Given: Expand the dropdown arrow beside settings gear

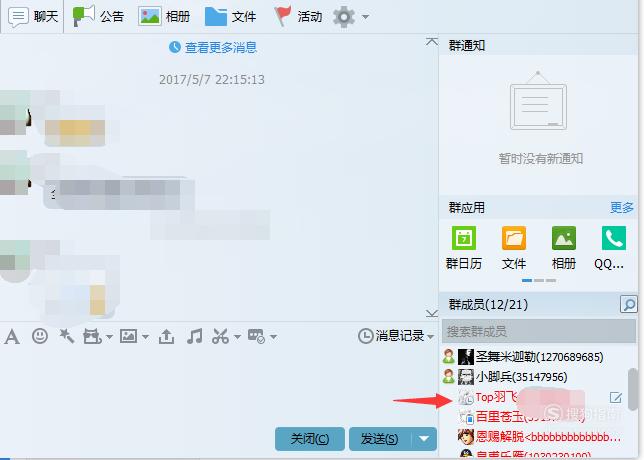Looking at the screenshot, I should pyautogui.click(x=365, y=17).
